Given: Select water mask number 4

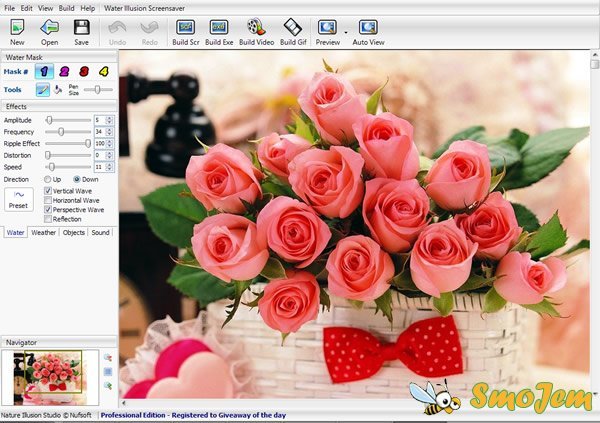Looking at the screenshot, I should point(103,71).
